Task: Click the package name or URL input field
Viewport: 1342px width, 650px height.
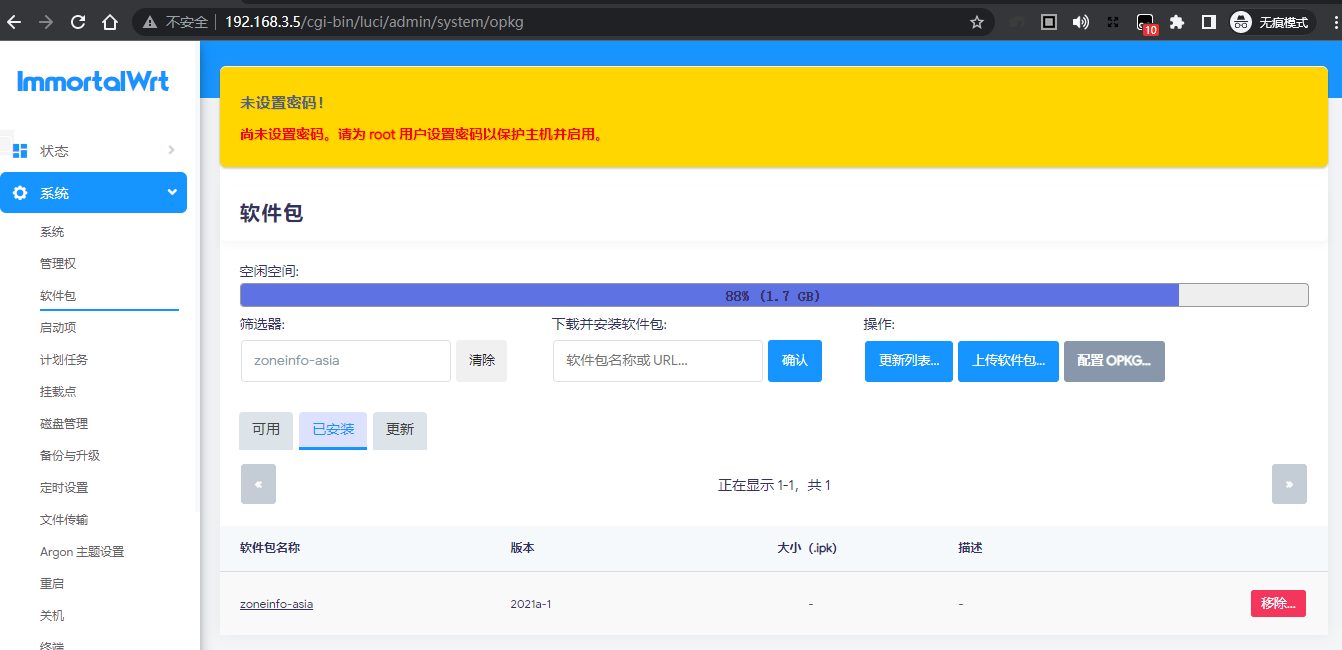Action: point(657,361)
